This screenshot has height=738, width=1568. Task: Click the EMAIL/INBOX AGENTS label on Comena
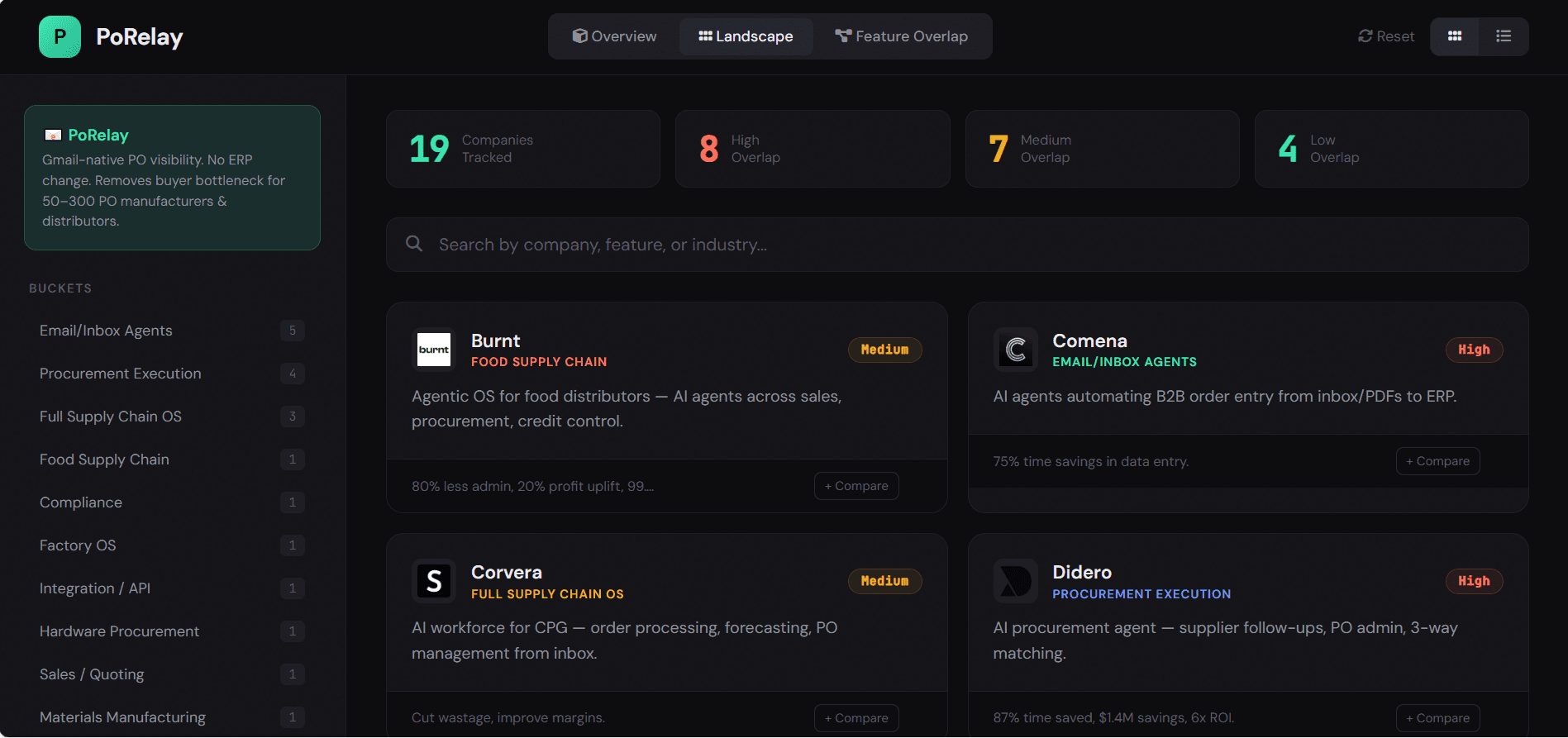[x=1124, y=362]
